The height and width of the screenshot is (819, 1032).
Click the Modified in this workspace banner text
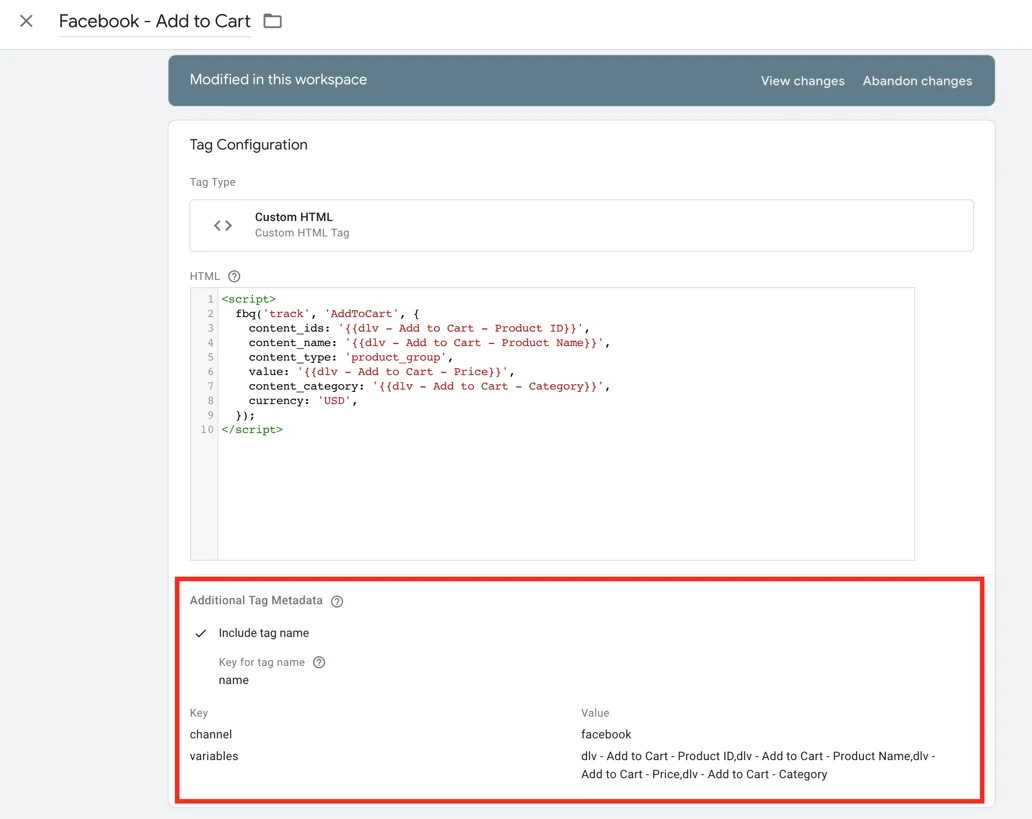(278, 80)
